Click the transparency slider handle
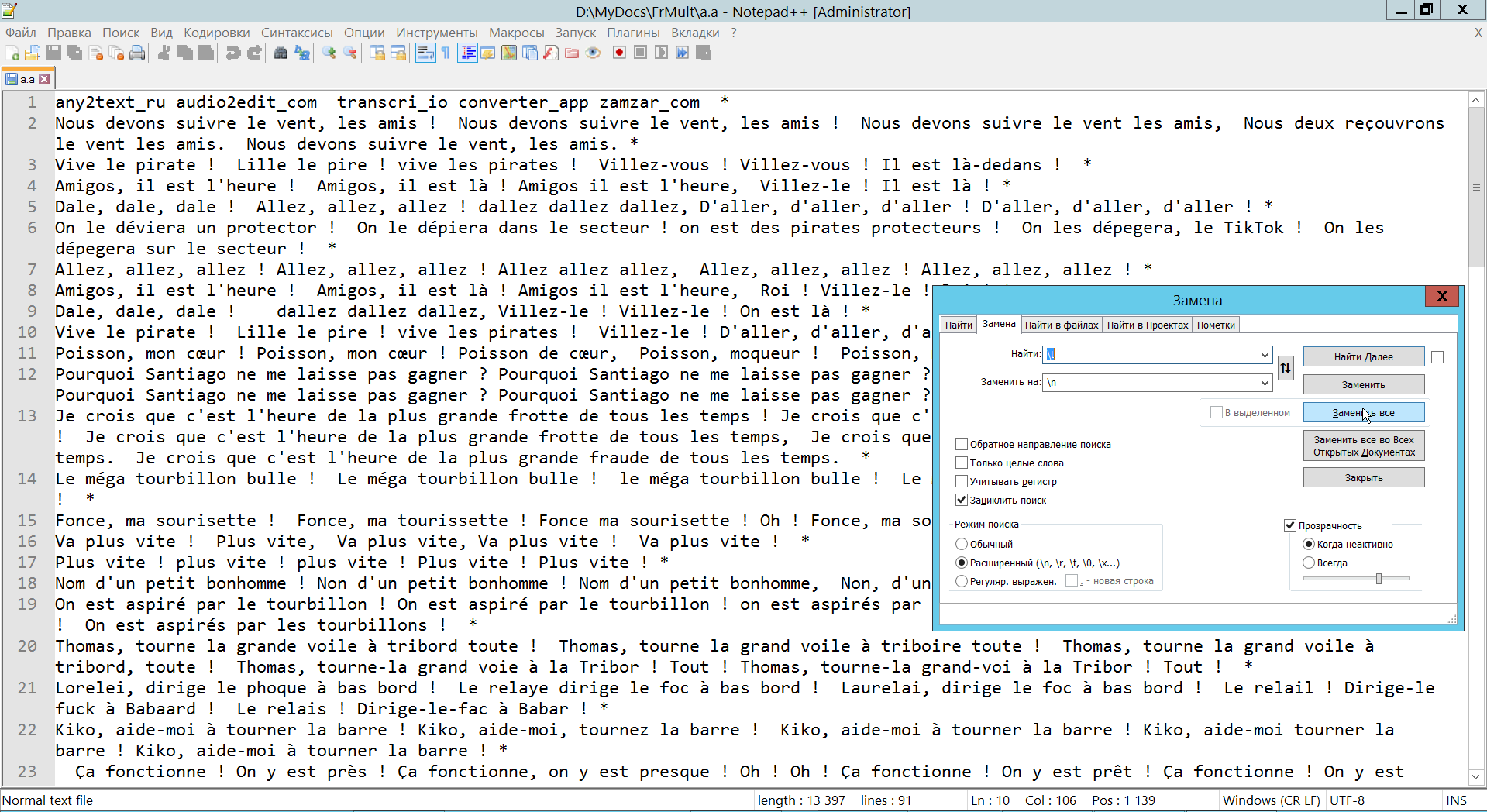 (1379, 579)
